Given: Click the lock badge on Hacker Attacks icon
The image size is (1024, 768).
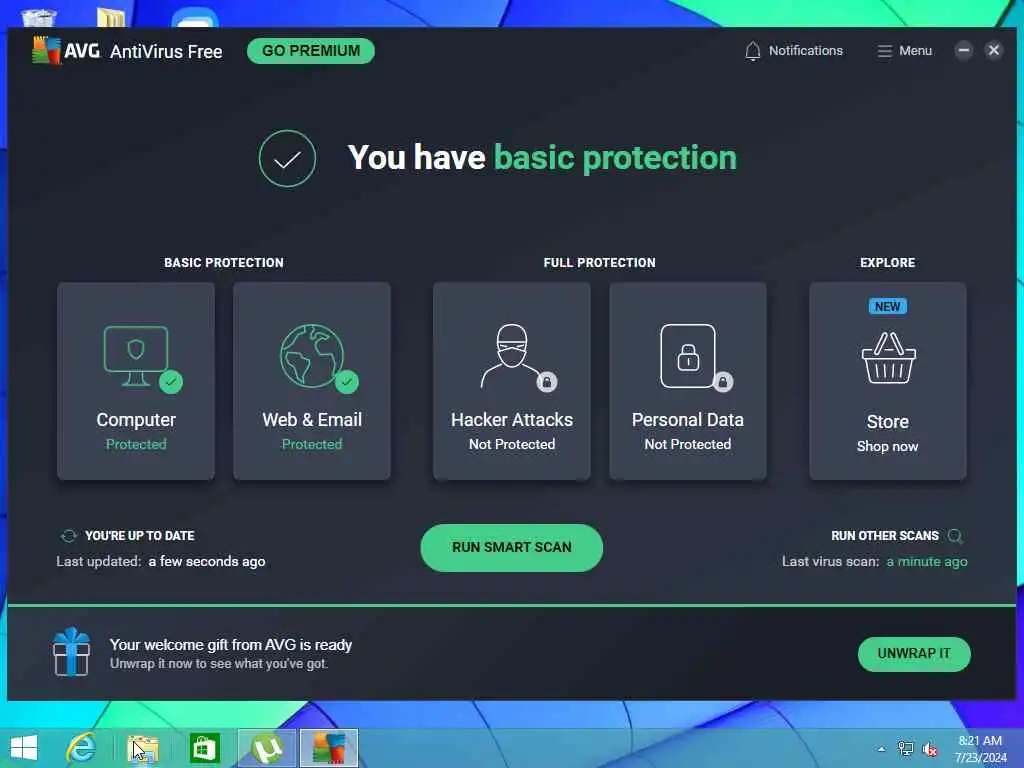Looking at the screenshot, I should tap(547, 382).
